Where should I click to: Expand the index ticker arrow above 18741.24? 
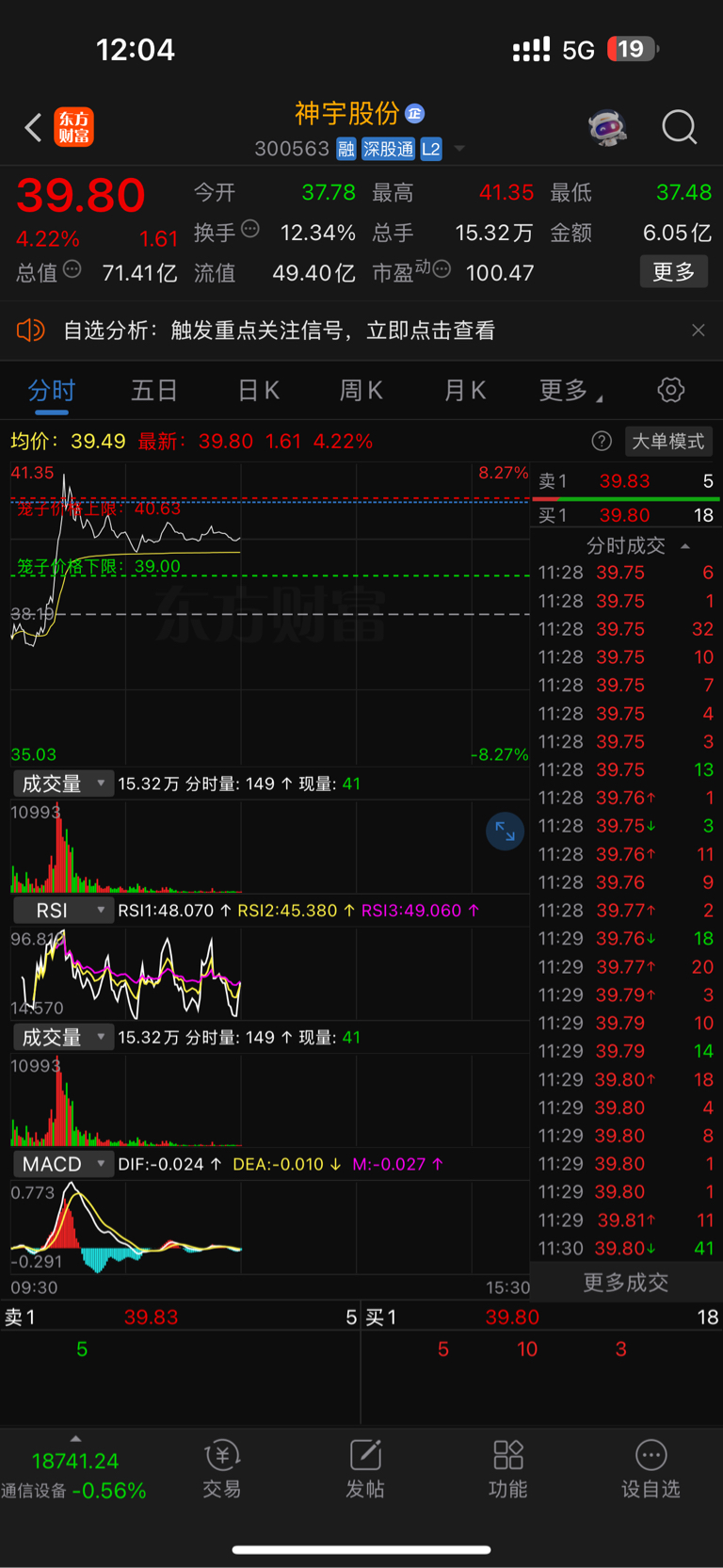pyautogui.click(x=75, y=1438)
